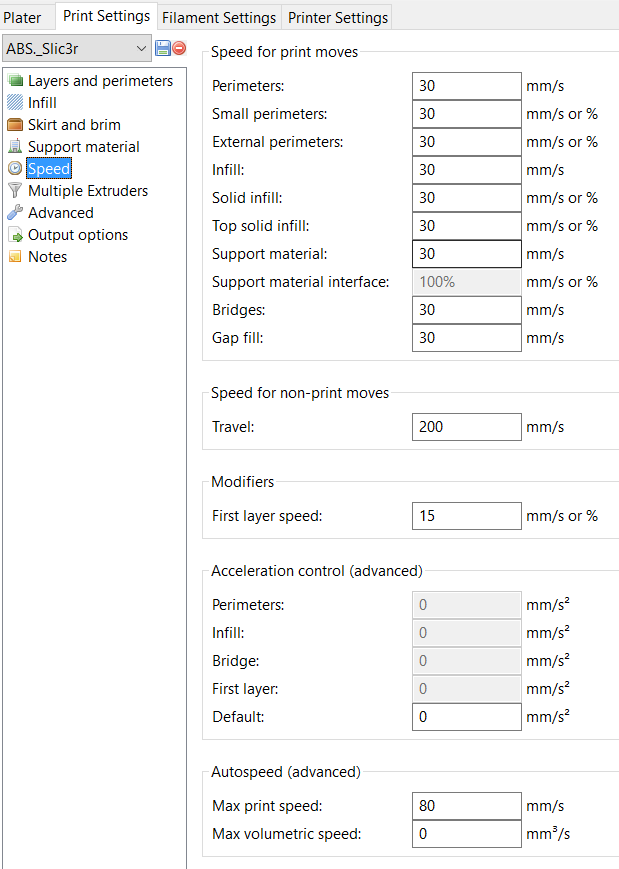Click the Max print speed field
This screenshot has width=619, height=869.
[466, 806]
